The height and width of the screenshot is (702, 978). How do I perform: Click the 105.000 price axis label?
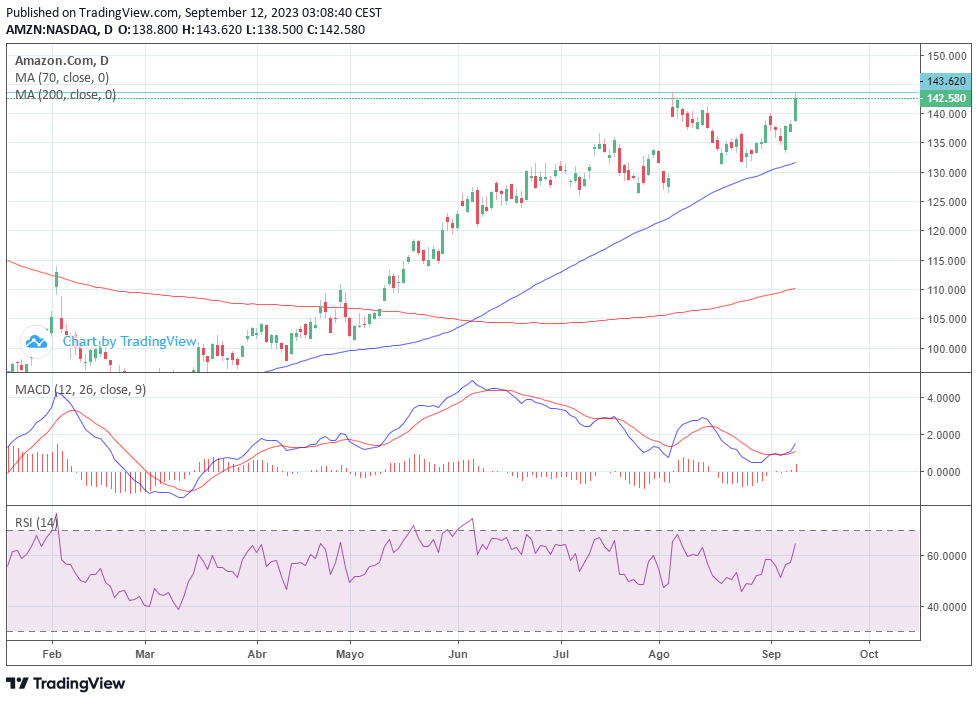click(947, 319)
